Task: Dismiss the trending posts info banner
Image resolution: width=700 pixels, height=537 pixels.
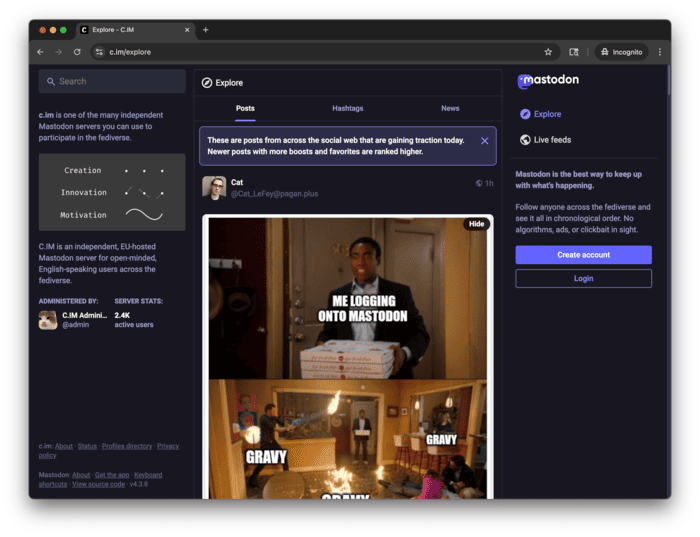Action: (x=485, y=141)
